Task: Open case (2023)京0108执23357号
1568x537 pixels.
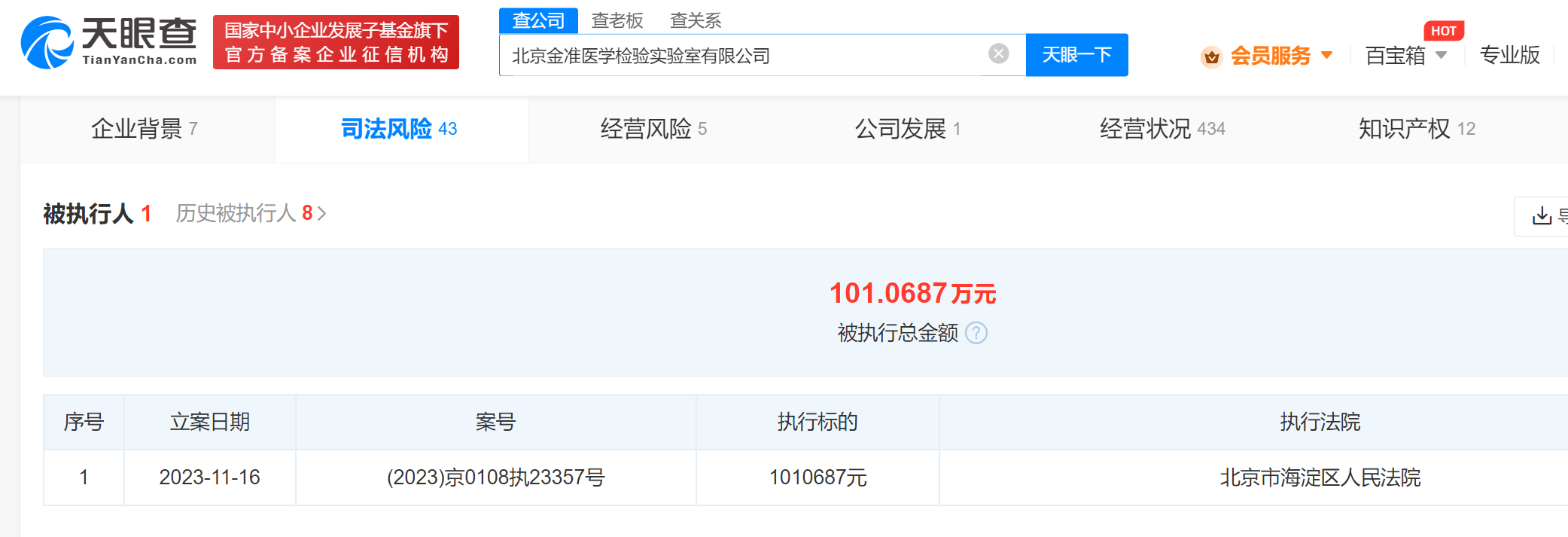Action: coord(495,478)
